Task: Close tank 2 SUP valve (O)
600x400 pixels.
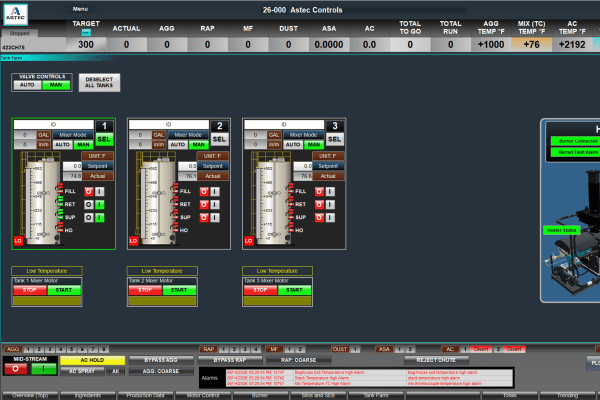Action: [x=204, y=218]
